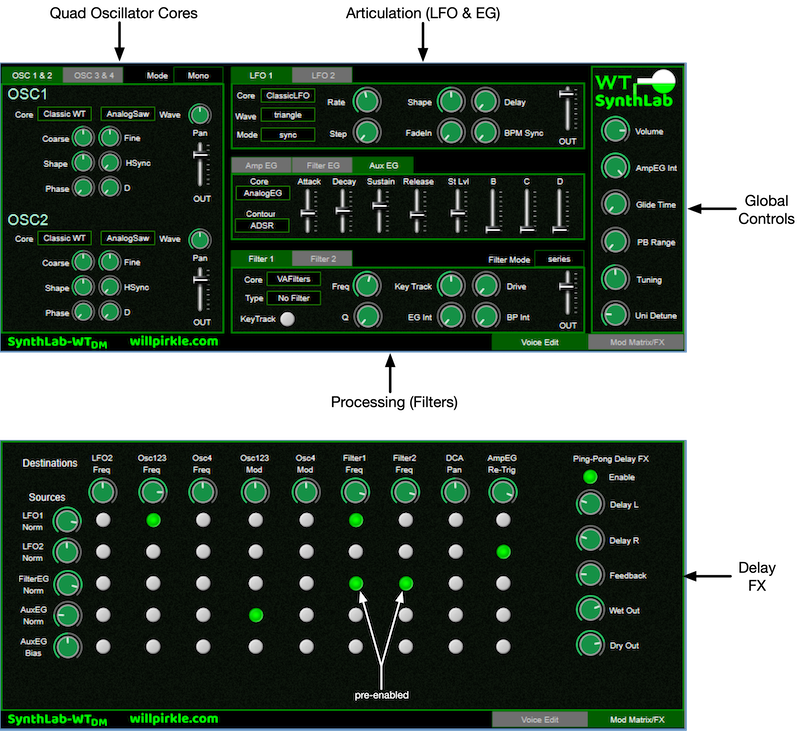Viewport: 800px width, 731px height.
Task: Adjust the LFO 1 Step knob
Action: (x=367, y=133)
